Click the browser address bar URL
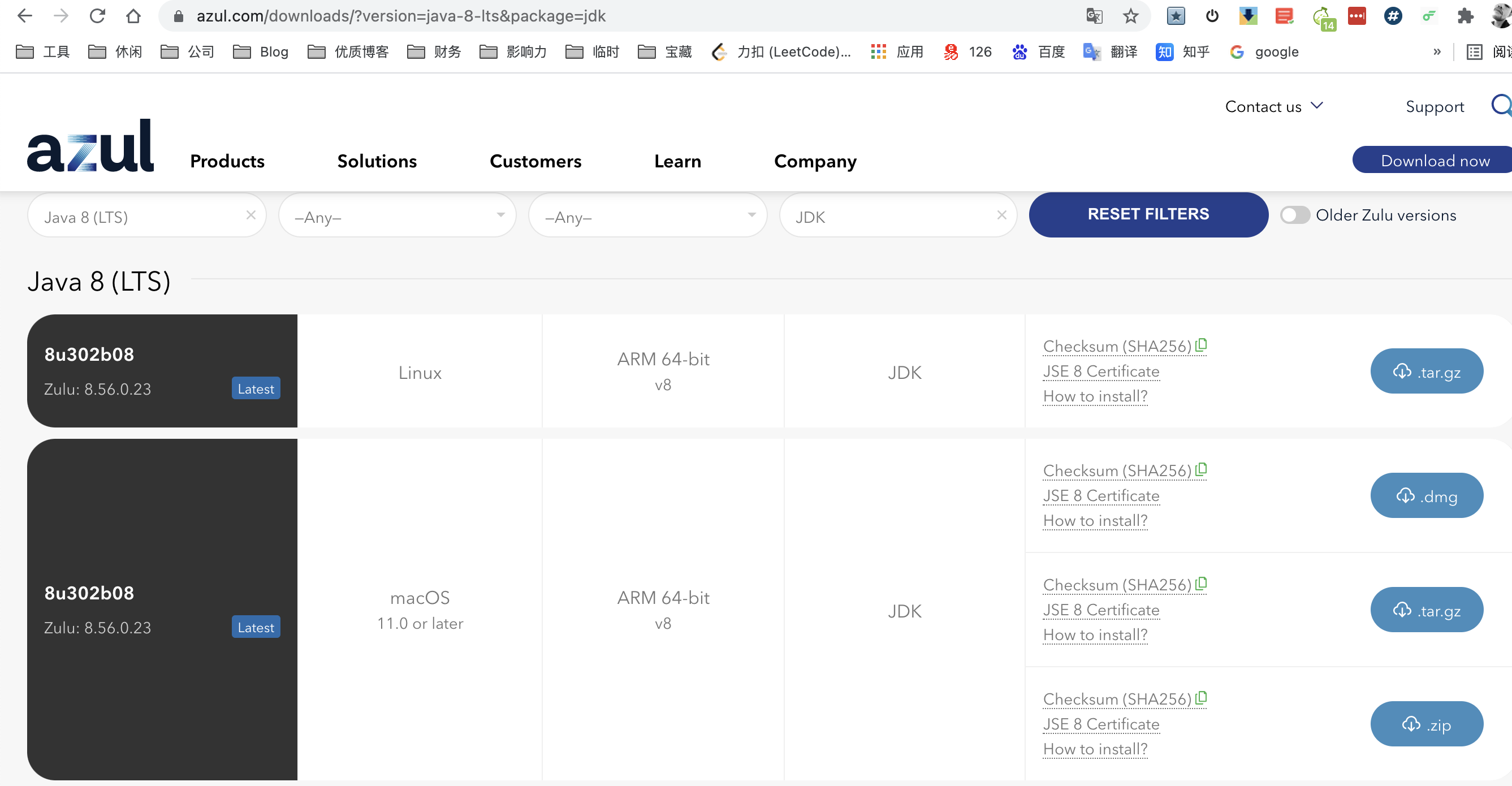The width and height of the screenshot is (1512, 786). click(x=401, y=16)
